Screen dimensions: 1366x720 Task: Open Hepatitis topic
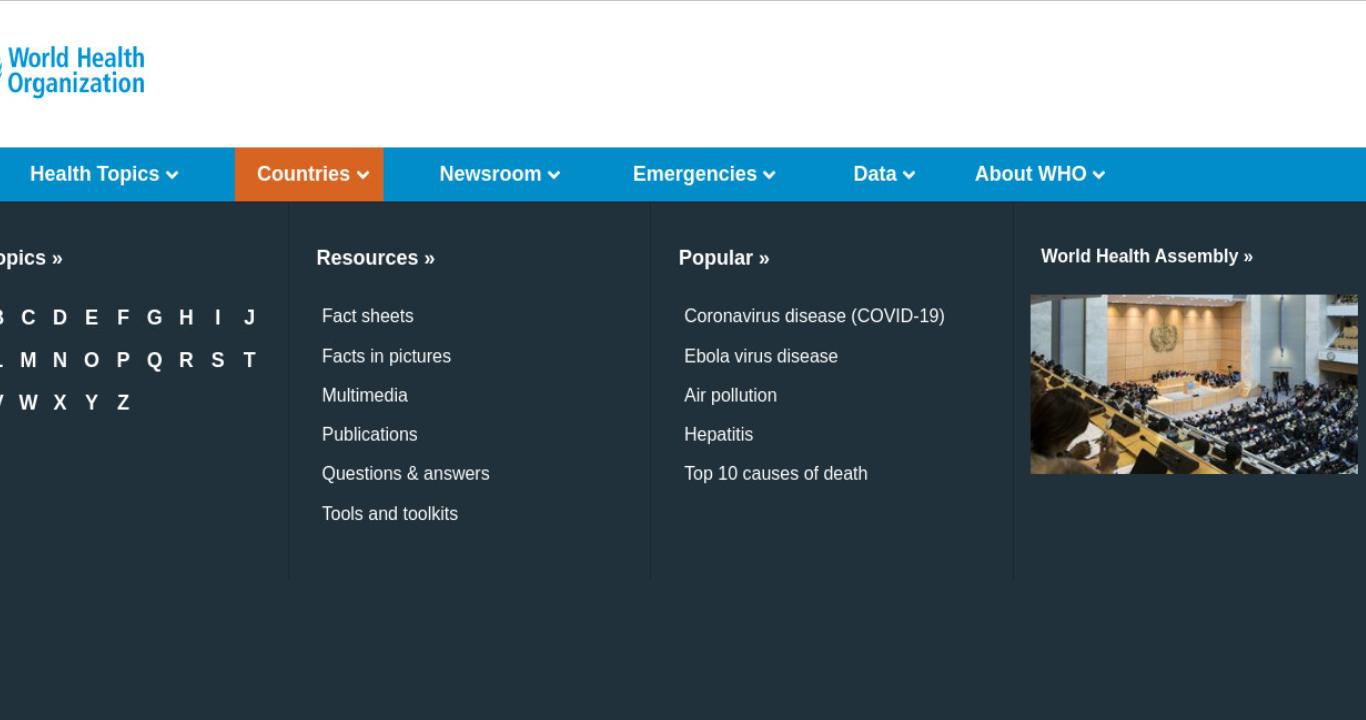click(x=718, y=434)
